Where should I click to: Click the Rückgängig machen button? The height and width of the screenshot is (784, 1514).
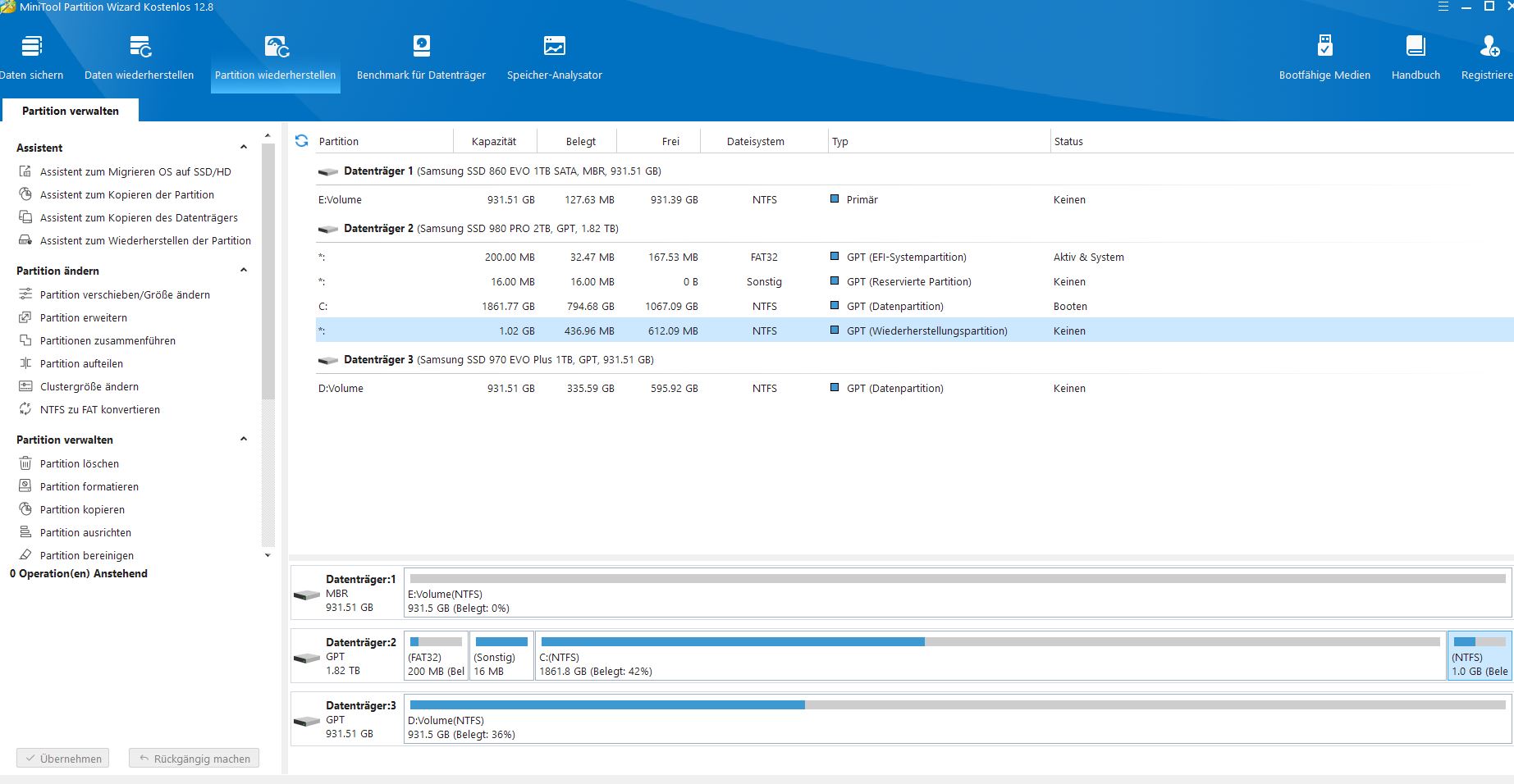[x=194, y=759]
